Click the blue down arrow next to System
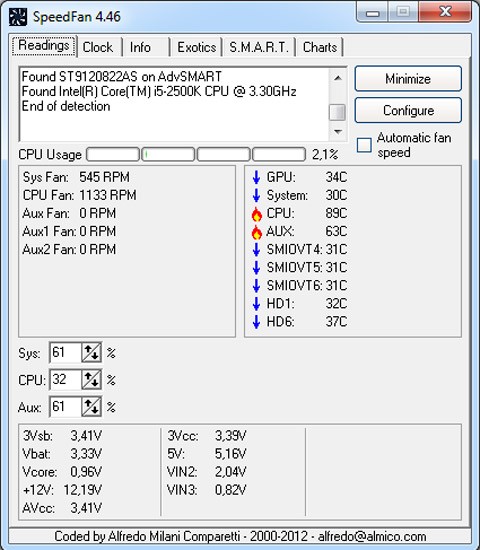The width and height of the screenshot is (480, 550). click(256, 195)
